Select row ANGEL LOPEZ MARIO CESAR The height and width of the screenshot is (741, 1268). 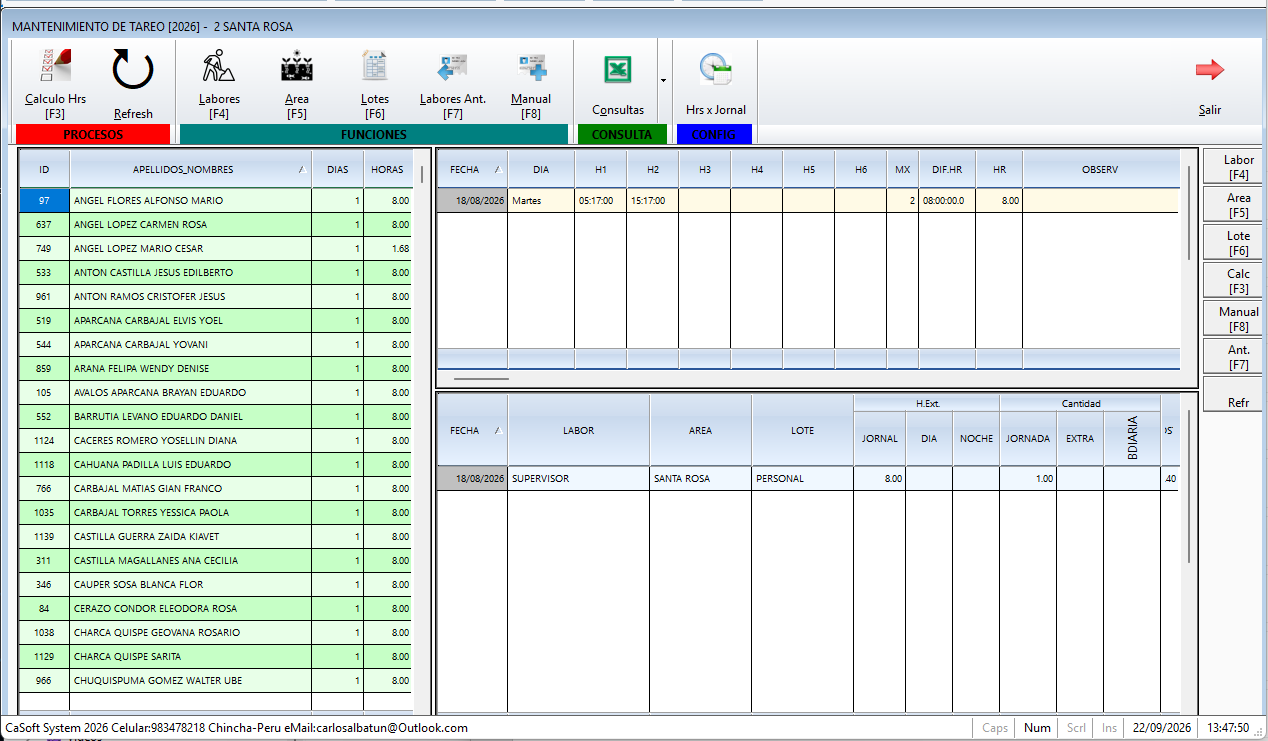point(215,248)
